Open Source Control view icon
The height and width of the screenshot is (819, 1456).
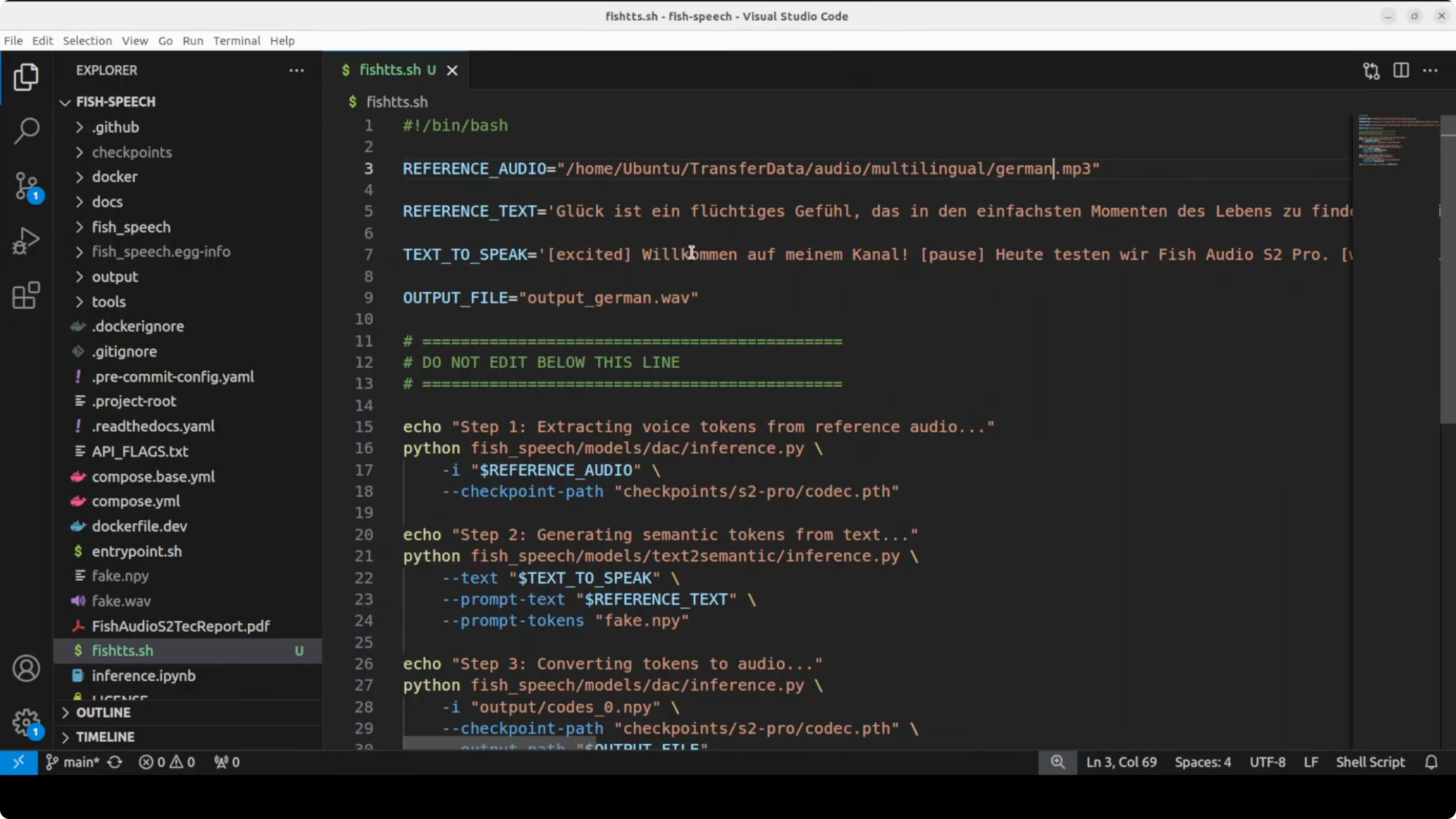(x=26, y=186)
